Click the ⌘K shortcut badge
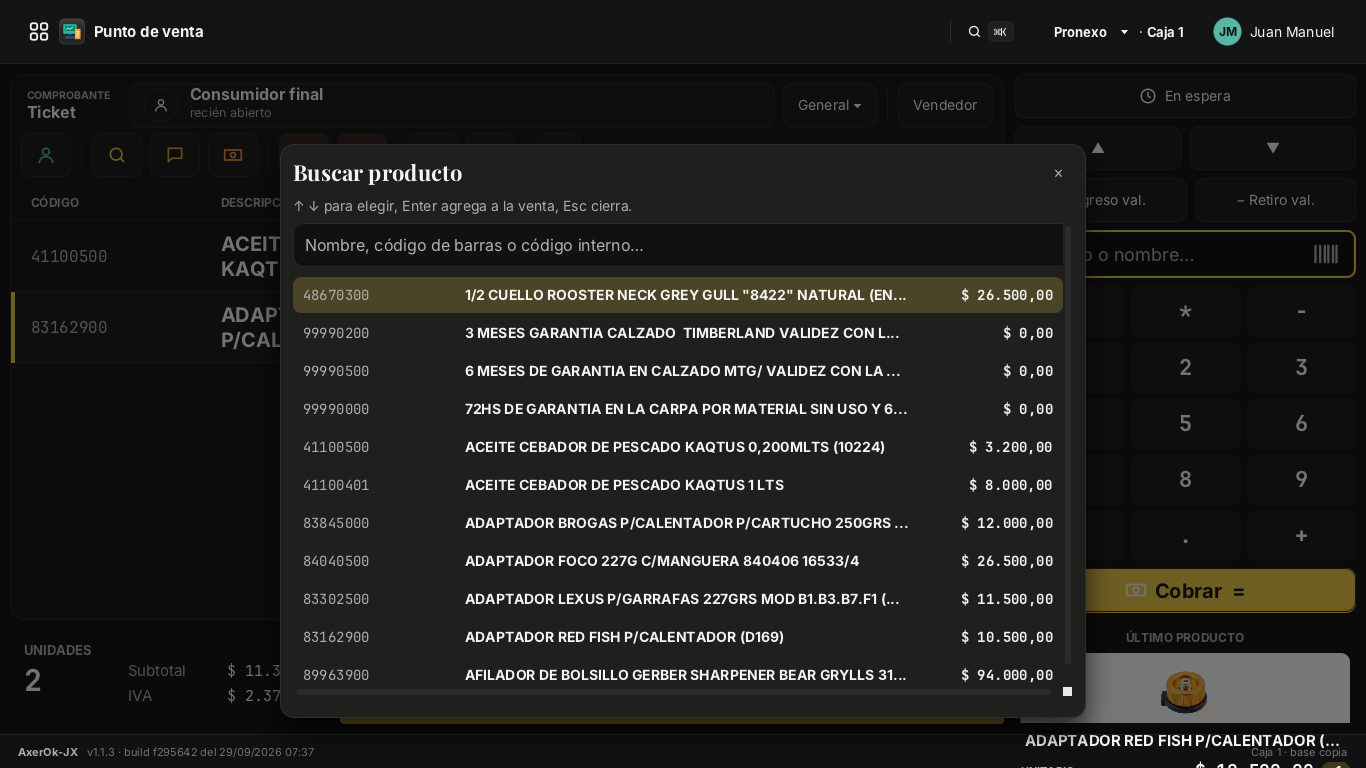The image size is (1366, 768). pyautogui.click(x=1000, y=32)
